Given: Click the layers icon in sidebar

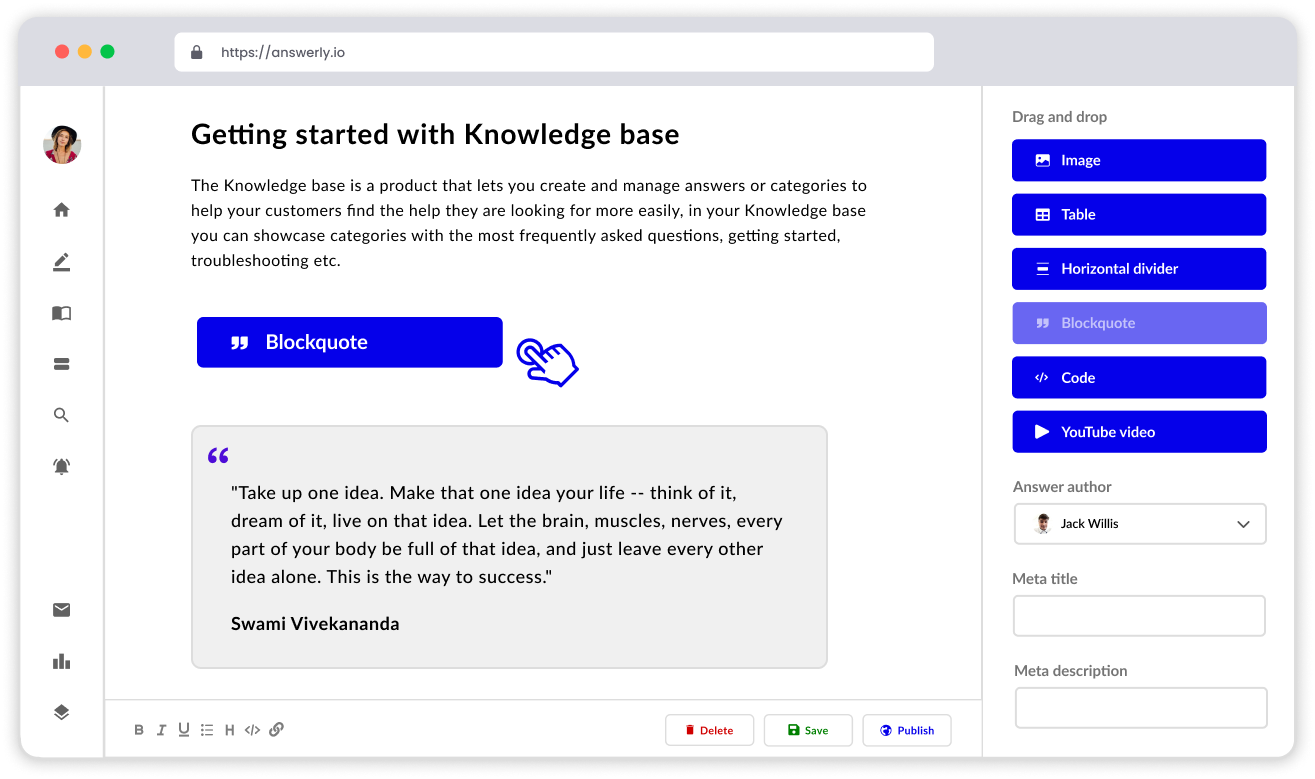Looking at the screenshot, I should pos(62,712).
